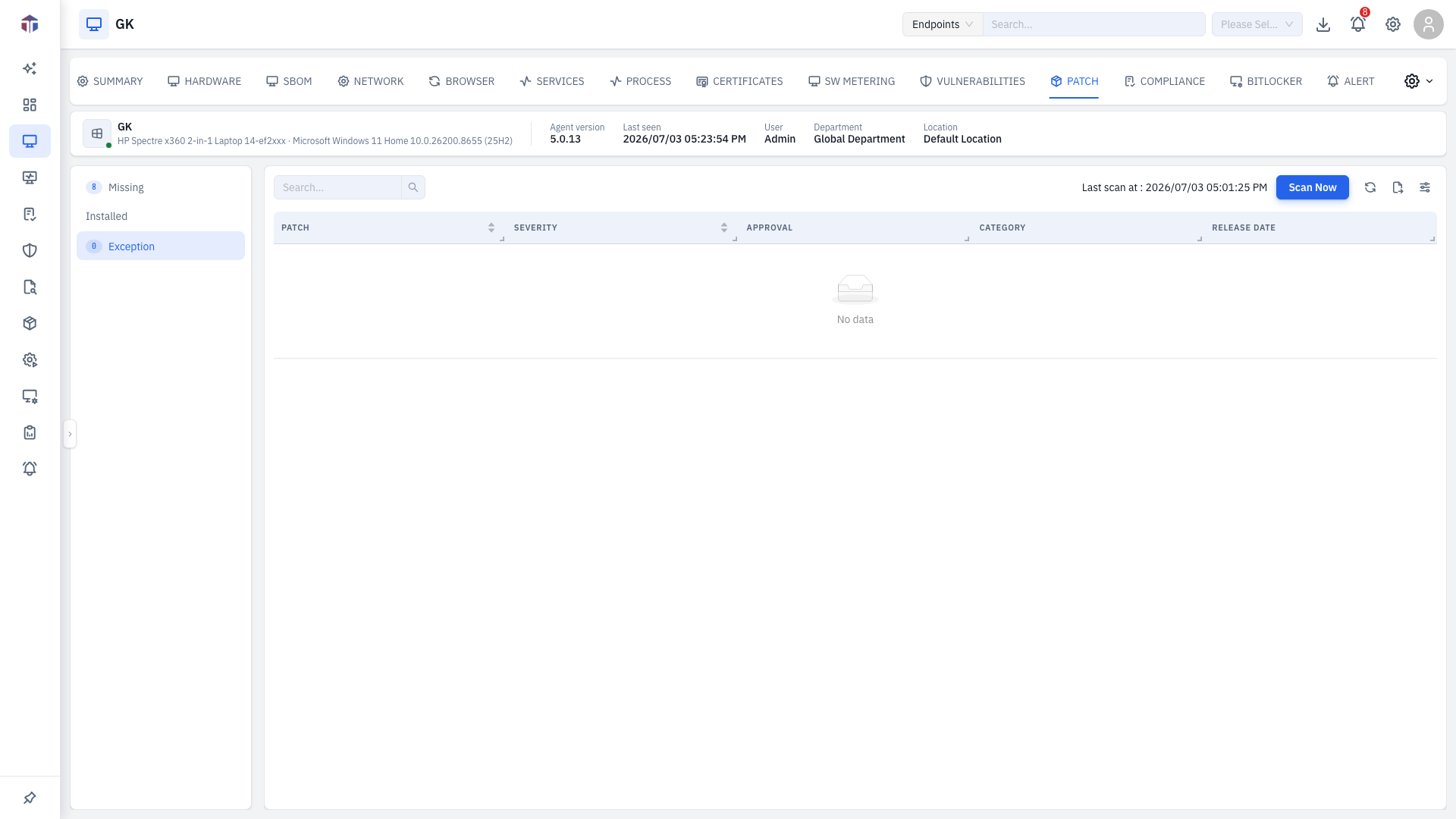Image resolution: width=1456 pixels, height=819 pixels.
Task: Open notifications bell with 8 badge
Action: tap(1358, 24)
